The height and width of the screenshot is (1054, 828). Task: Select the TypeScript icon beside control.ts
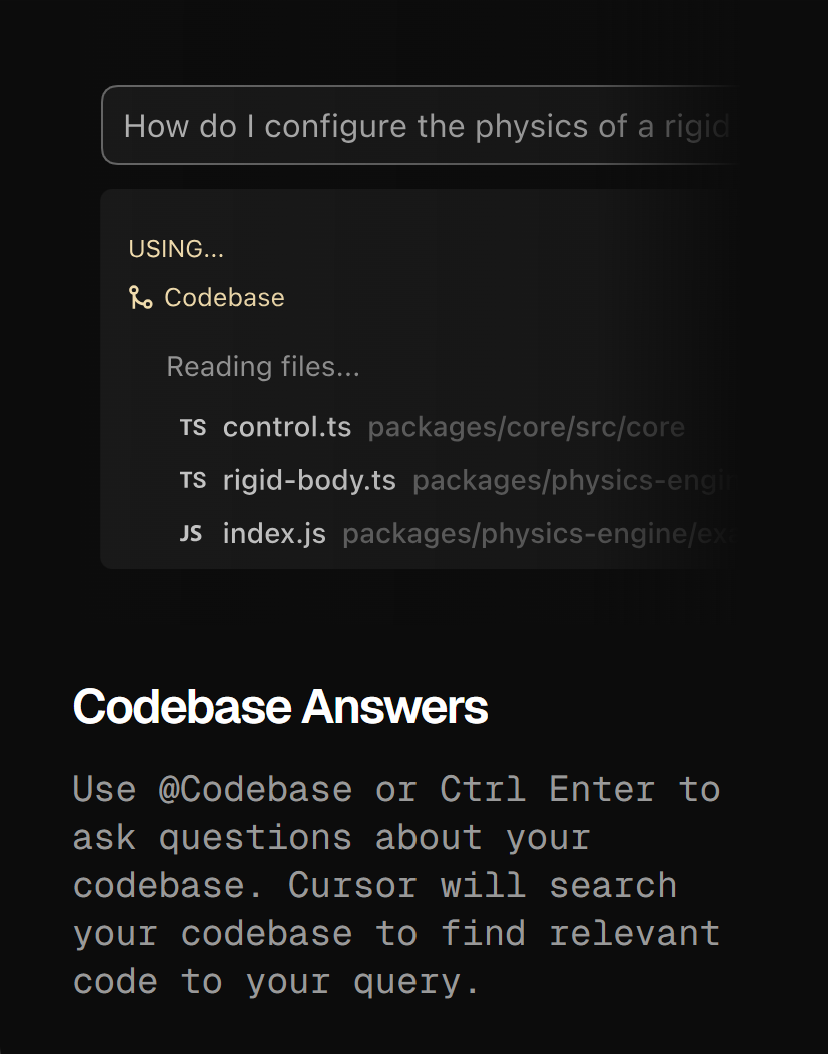click(x=193, y=427)
